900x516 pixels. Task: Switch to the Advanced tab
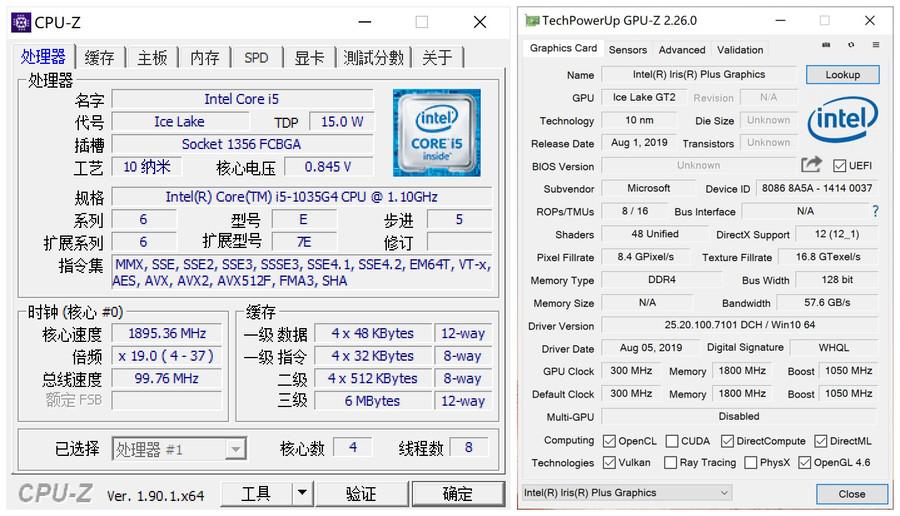(682, 50)
